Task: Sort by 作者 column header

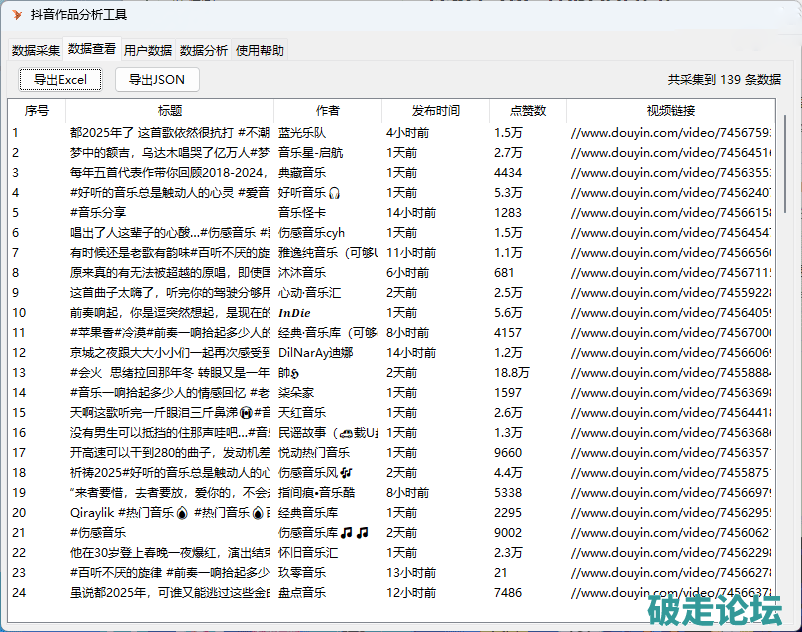Action: tap(327, 111)
